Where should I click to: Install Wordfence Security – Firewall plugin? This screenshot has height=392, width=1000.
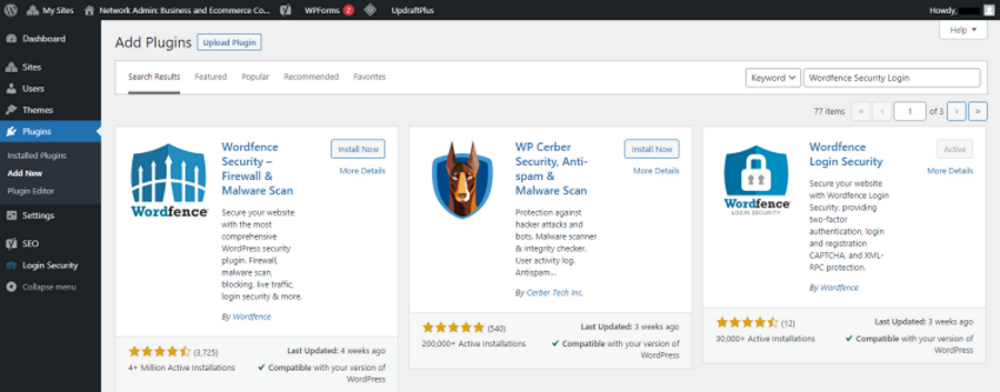(358, 149)
